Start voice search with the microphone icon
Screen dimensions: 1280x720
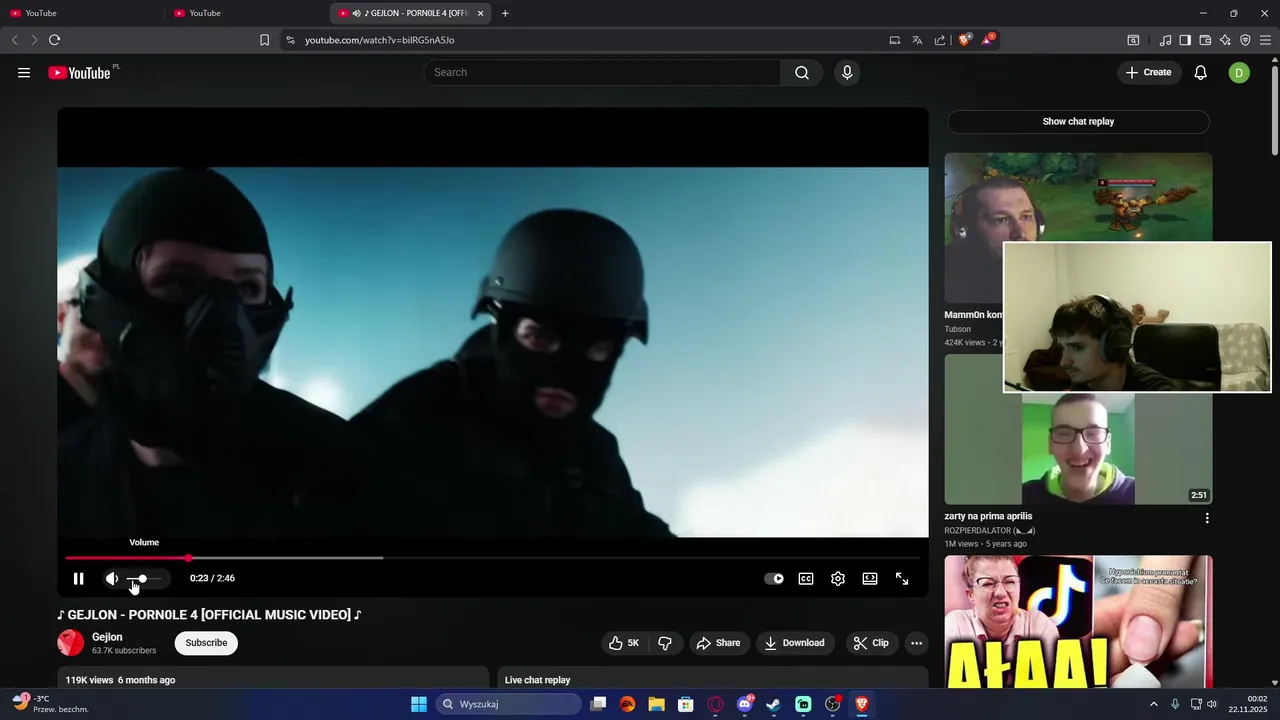[x=847, y=72]
